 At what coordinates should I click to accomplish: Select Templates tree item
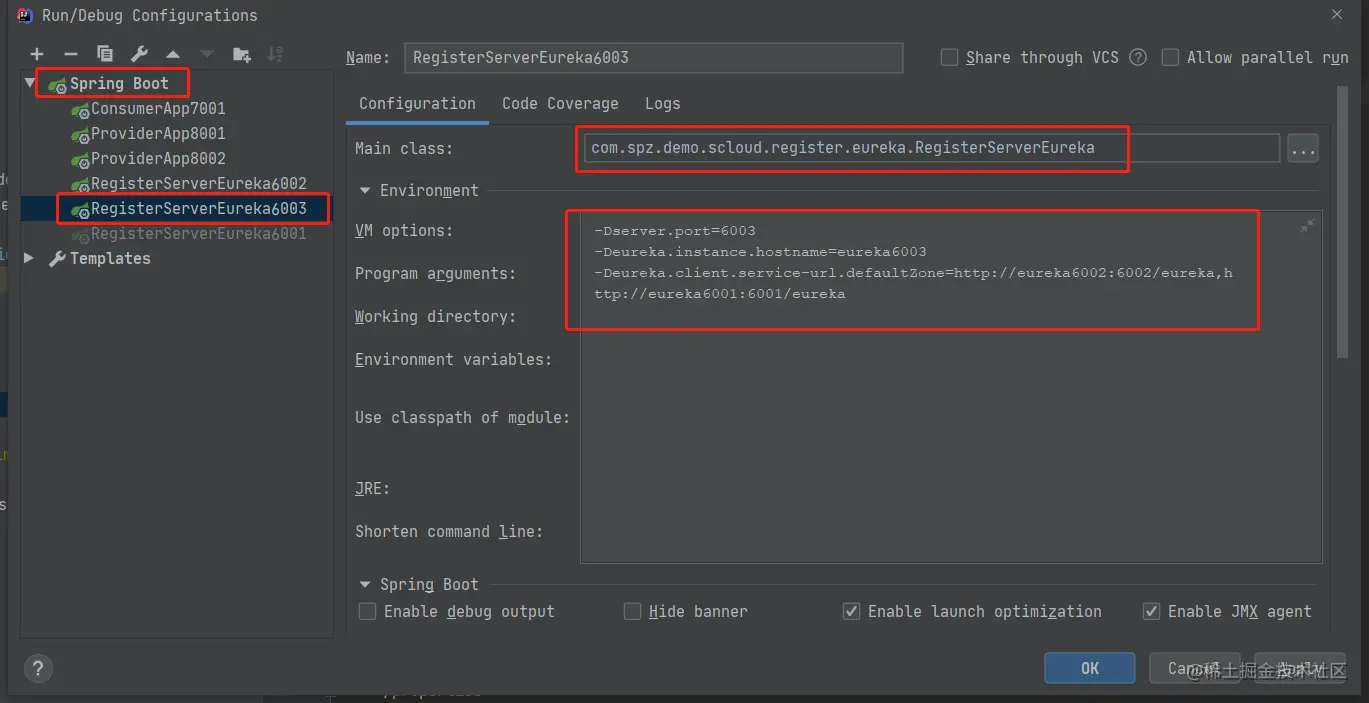110,258
